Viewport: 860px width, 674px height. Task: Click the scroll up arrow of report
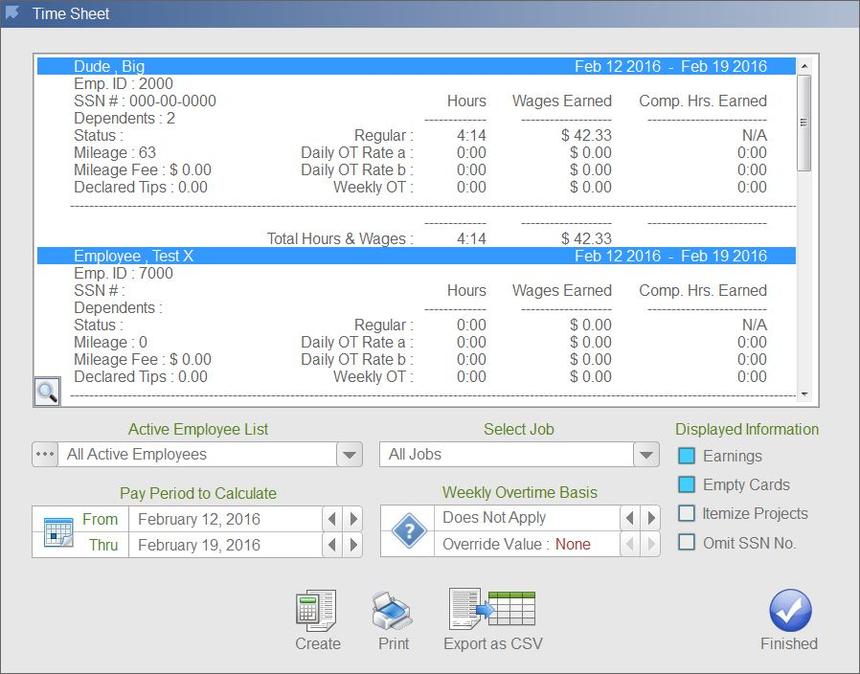coord(804,66)
